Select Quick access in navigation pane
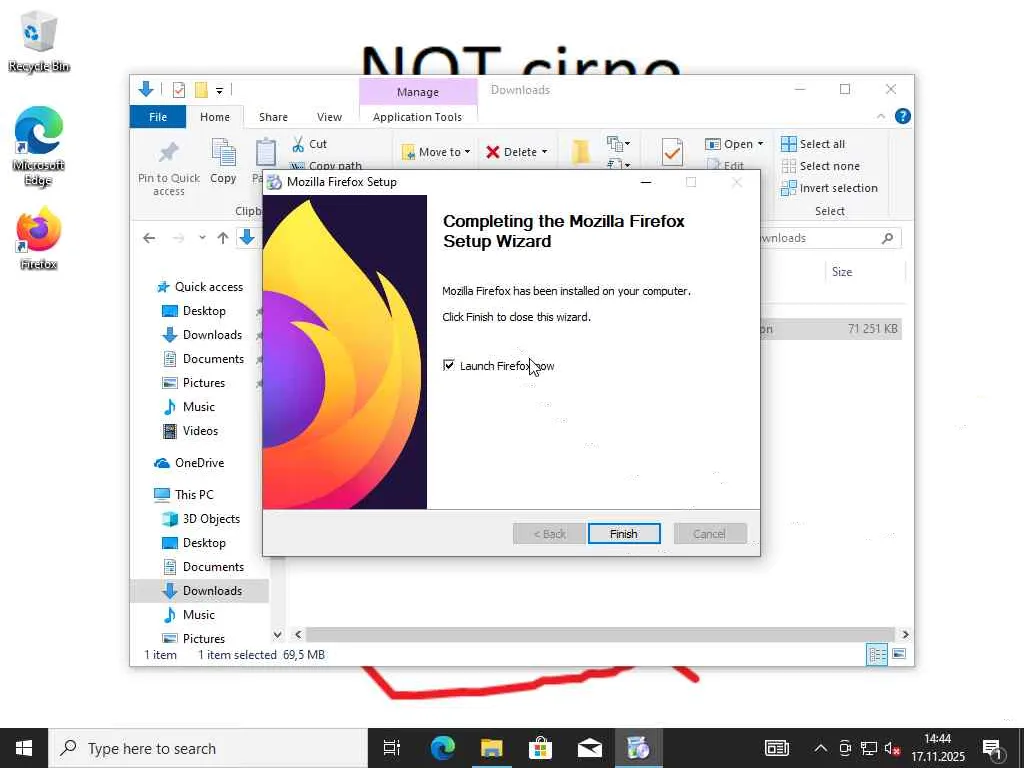 coord(199,287)
